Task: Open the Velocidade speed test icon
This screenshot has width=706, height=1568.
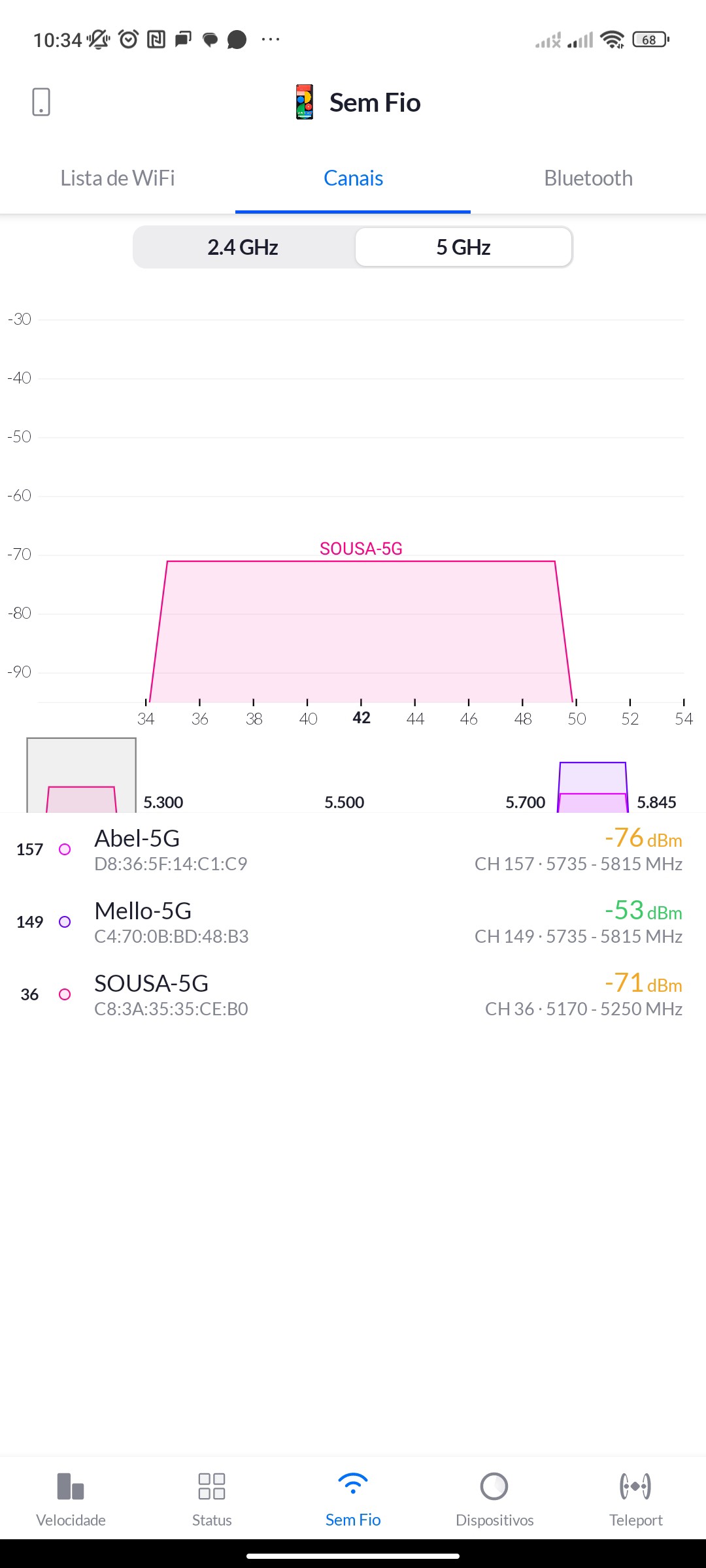Action: click(x=71, y=1486)
